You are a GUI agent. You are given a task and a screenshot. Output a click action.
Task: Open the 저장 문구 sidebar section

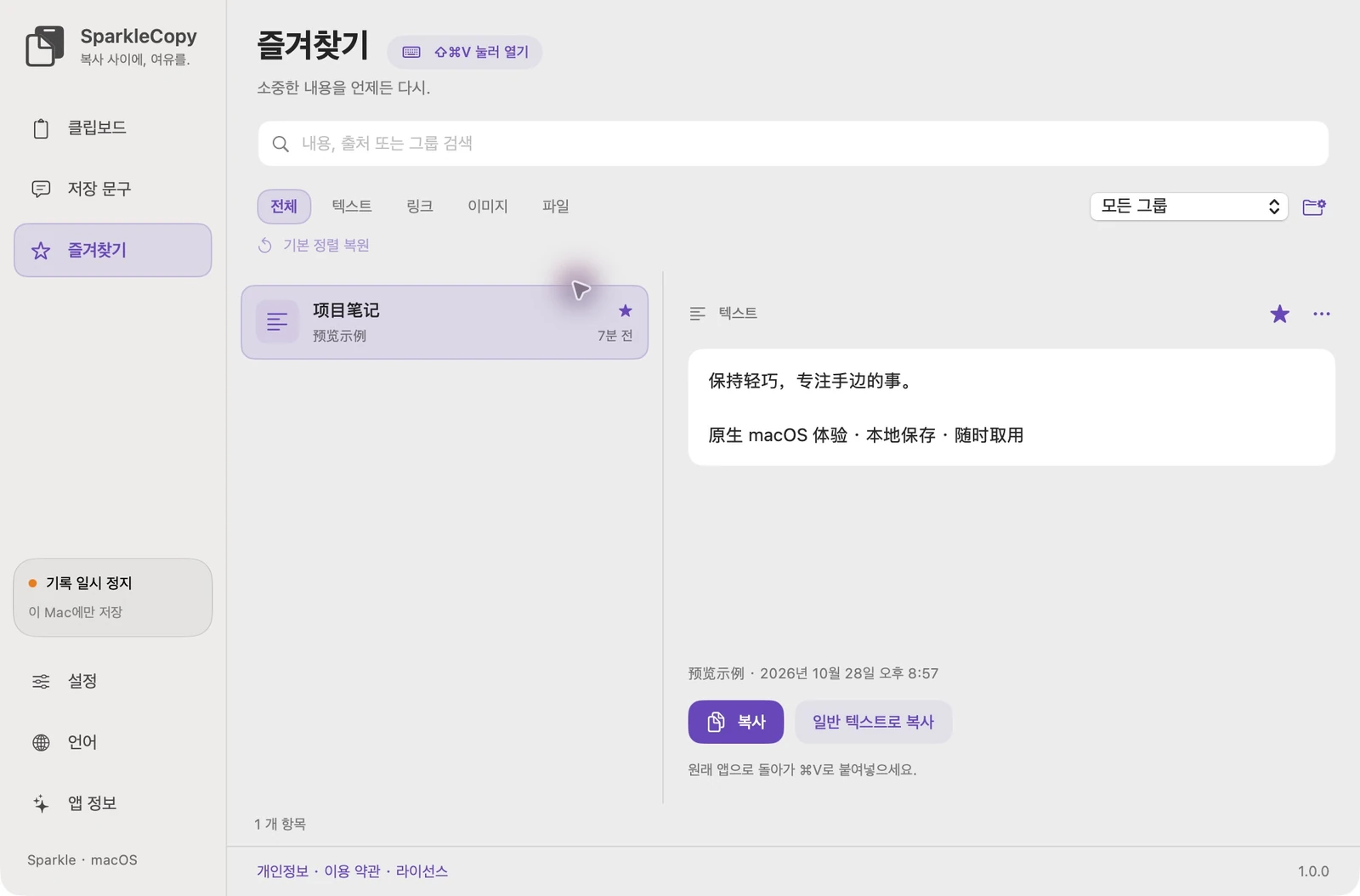[112, 189]
